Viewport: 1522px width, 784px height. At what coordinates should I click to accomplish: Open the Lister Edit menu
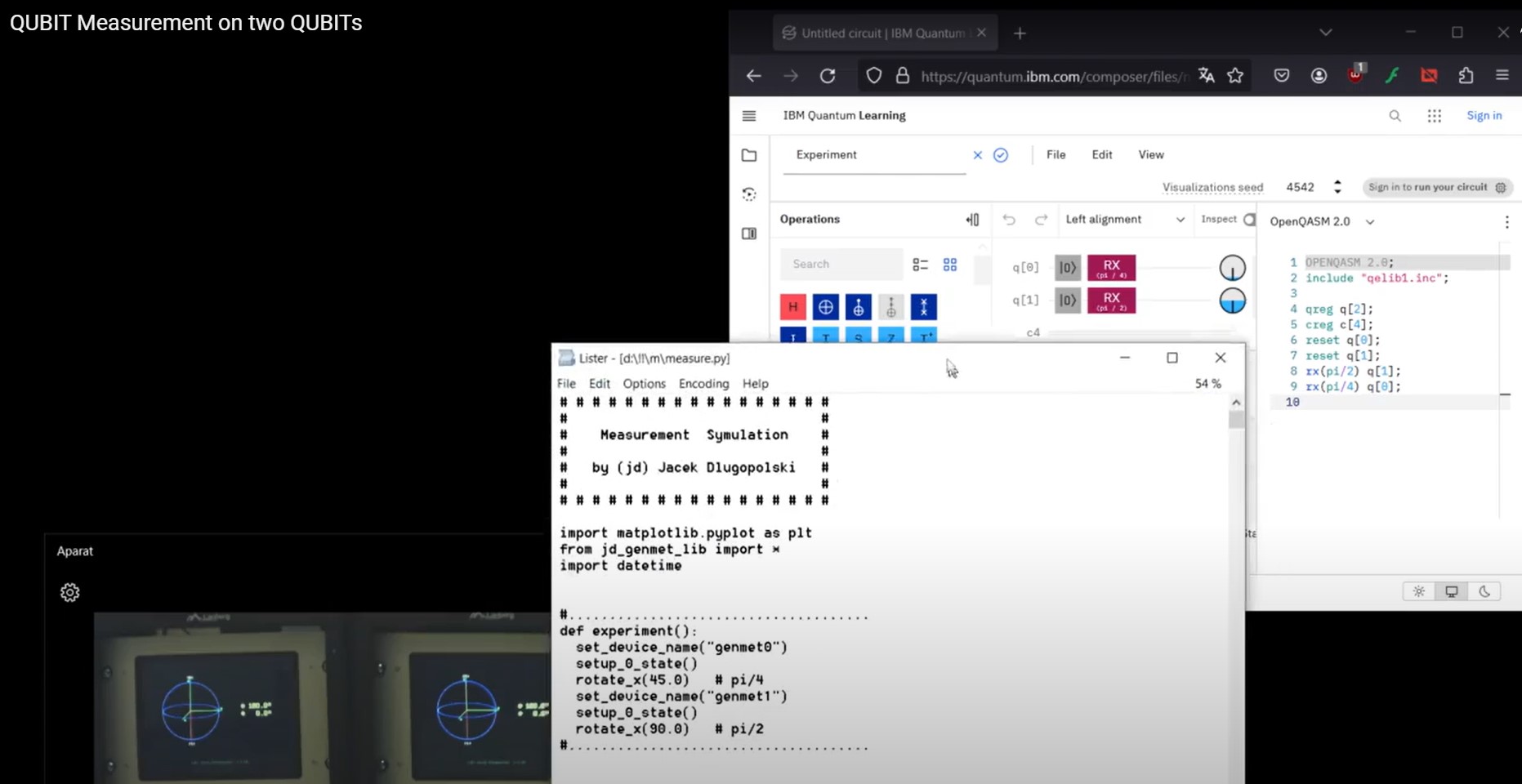600,384
